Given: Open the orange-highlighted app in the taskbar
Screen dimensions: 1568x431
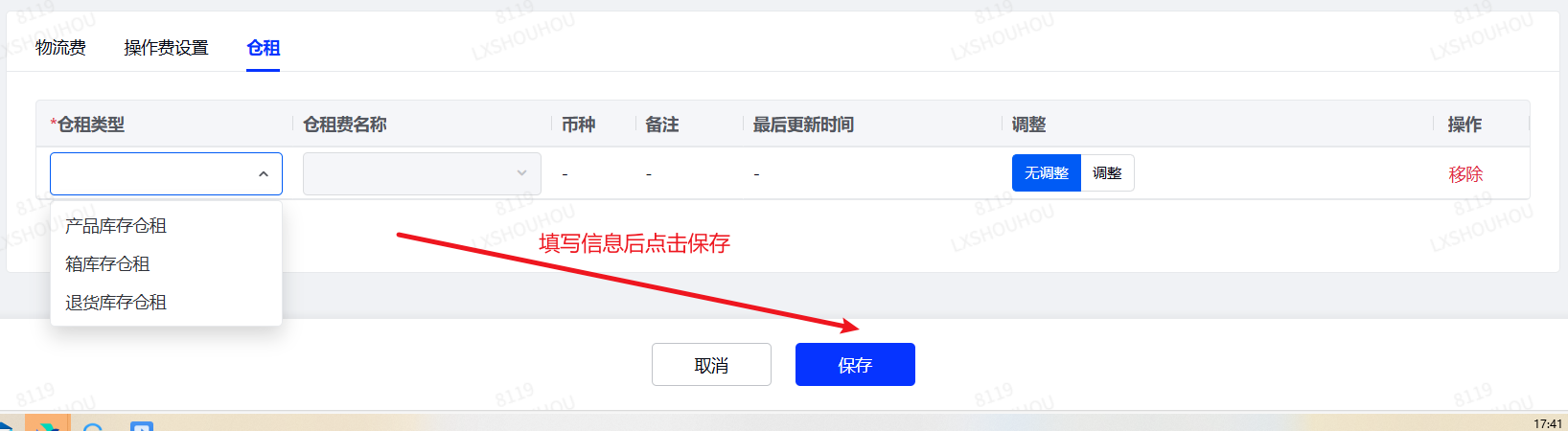Looking at the screenshot, I should [x=46, y=423].
